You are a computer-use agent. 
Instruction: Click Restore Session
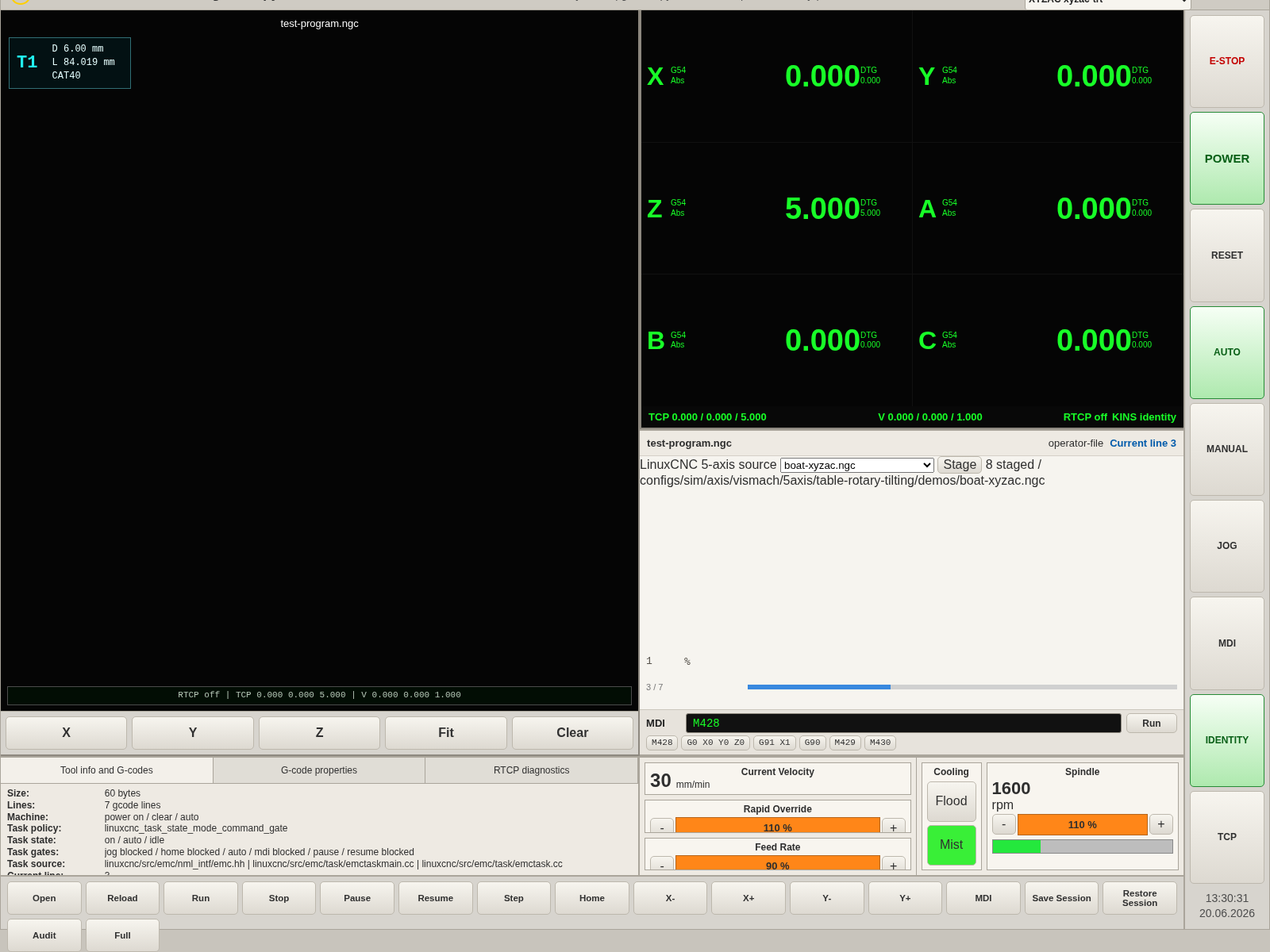1140,898
